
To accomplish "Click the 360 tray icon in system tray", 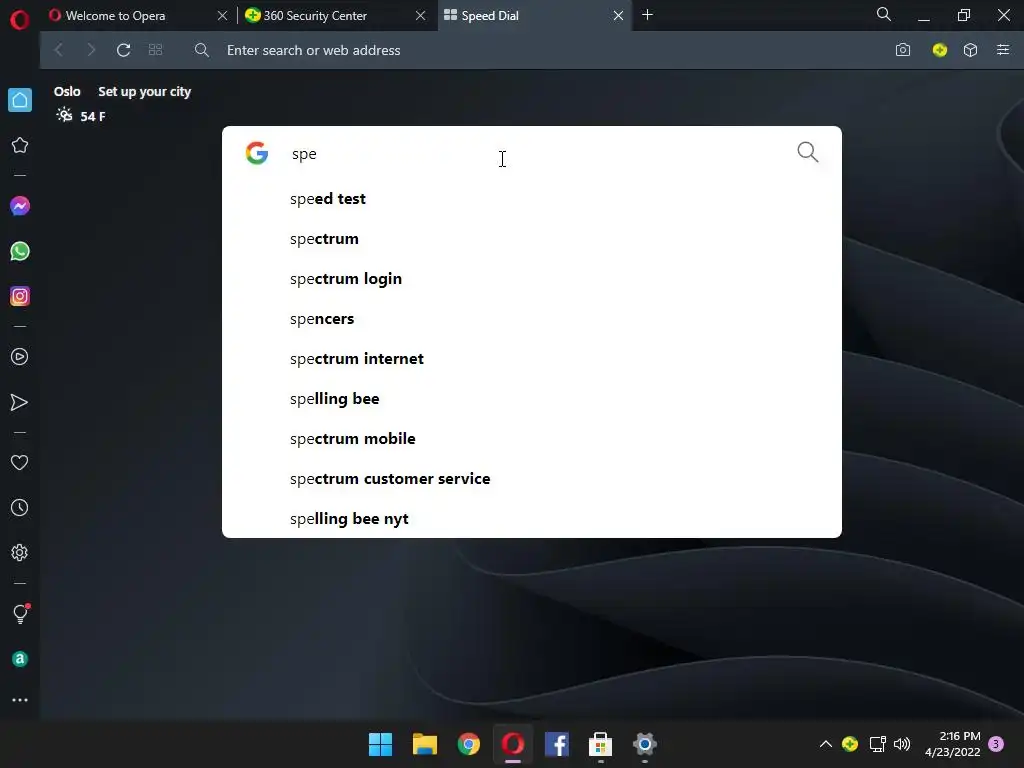I will pos(850,744).
